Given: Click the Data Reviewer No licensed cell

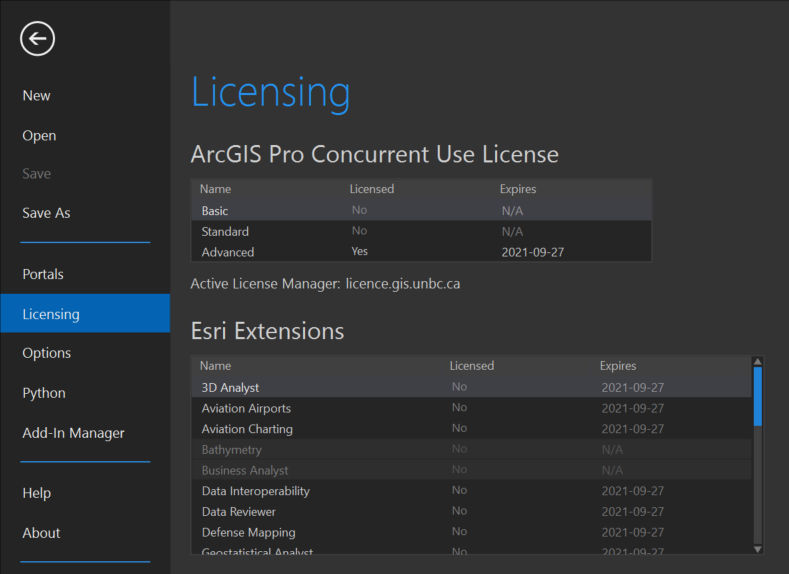Looking at the screenshot, I should (x=459, y=511).
